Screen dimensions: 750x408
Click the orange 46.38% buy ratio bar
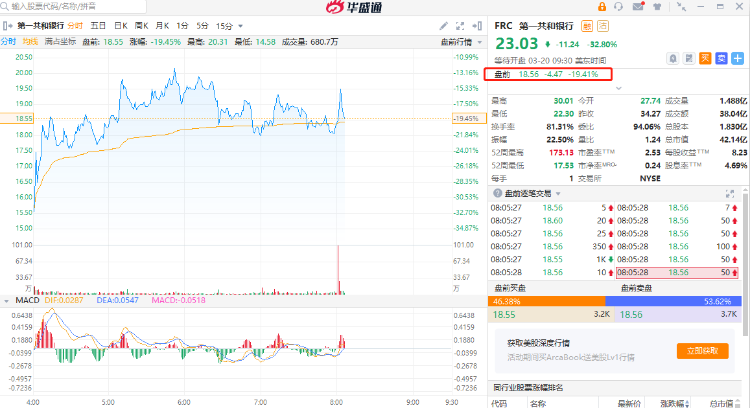click(547, 301)
